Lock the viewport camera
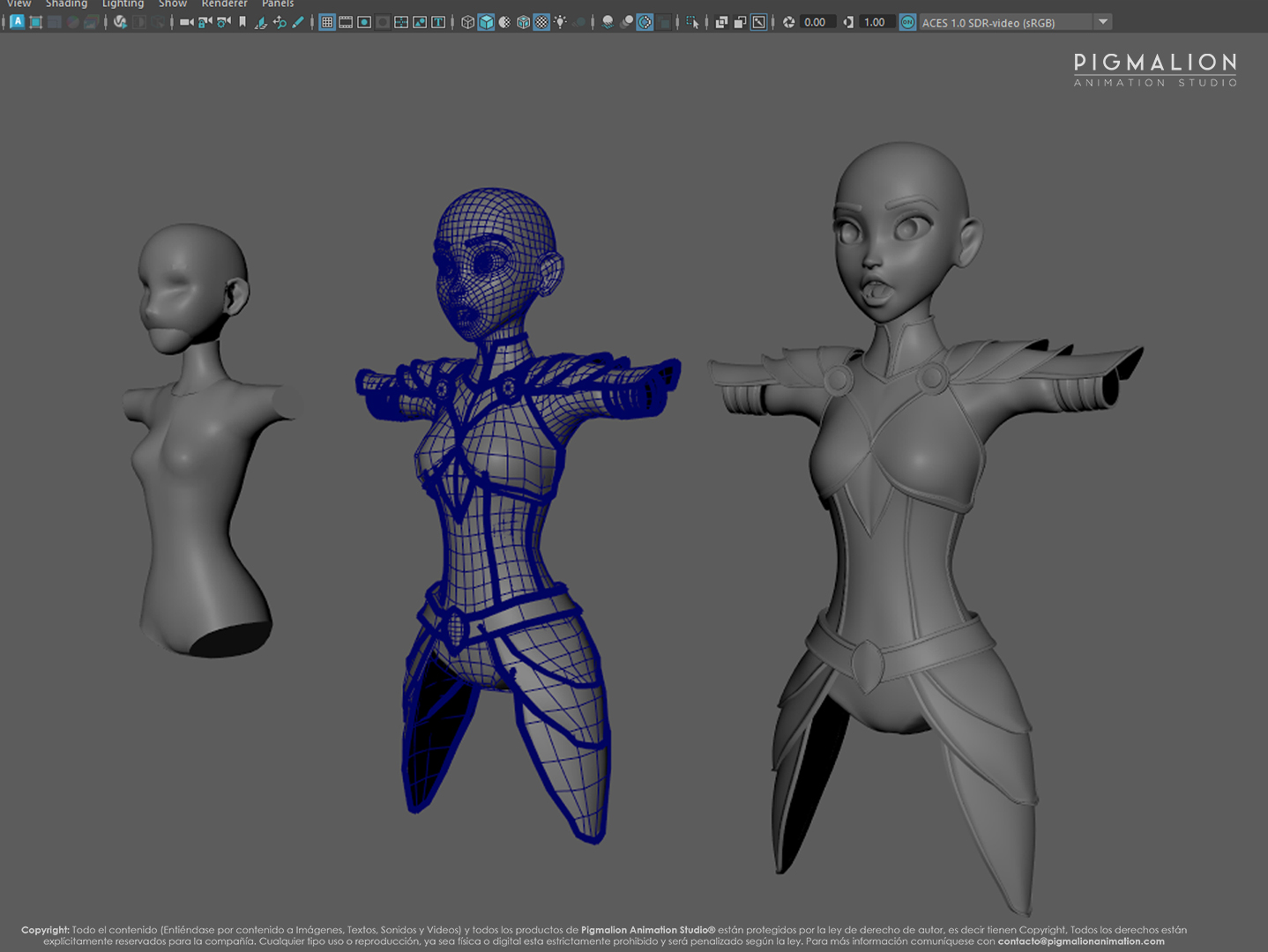Viewport: 1268px width, 952px height. coord(203,22)
